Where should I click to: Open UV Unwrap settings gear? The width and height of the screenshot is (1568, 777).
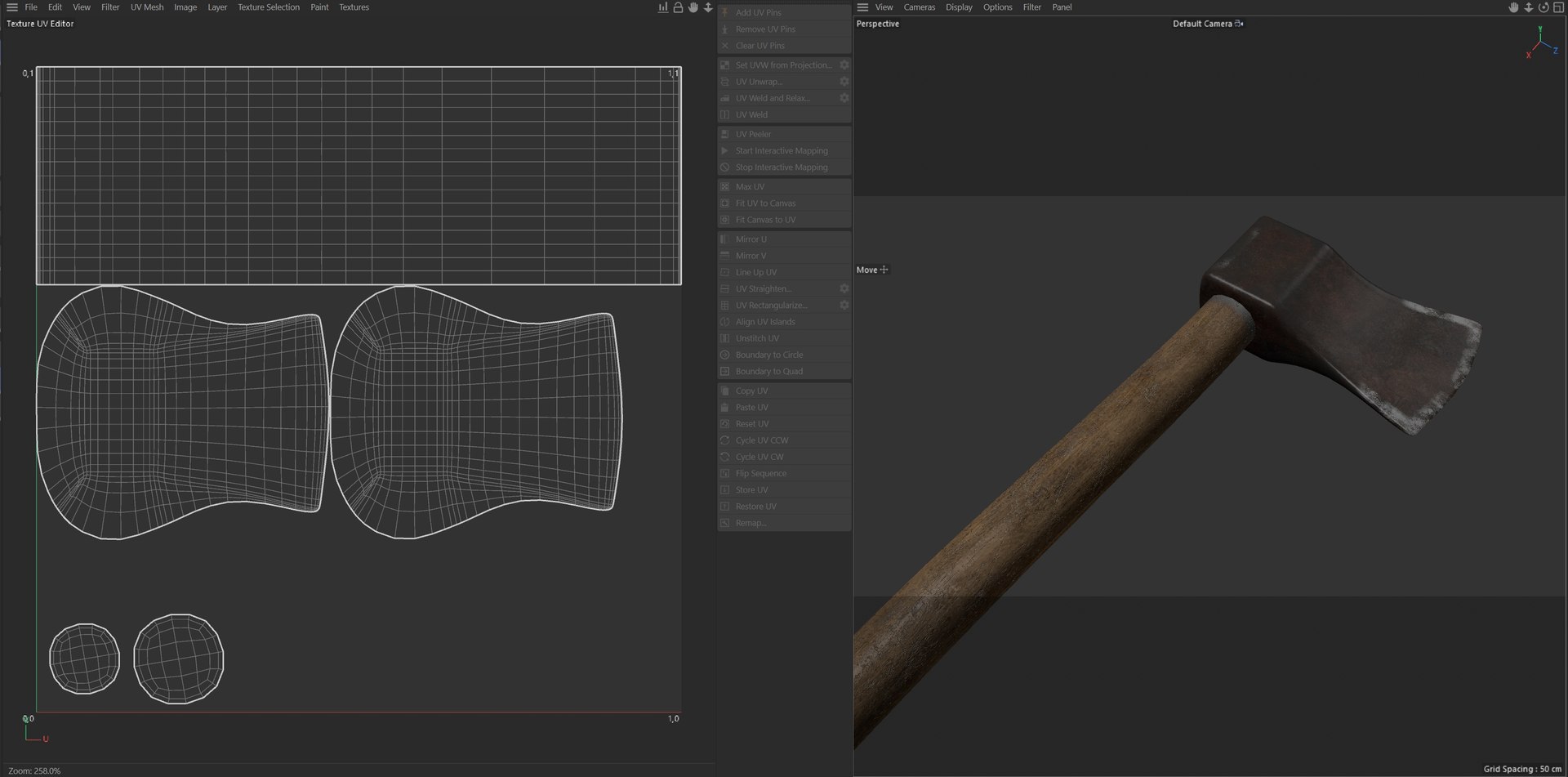(844, 82)
